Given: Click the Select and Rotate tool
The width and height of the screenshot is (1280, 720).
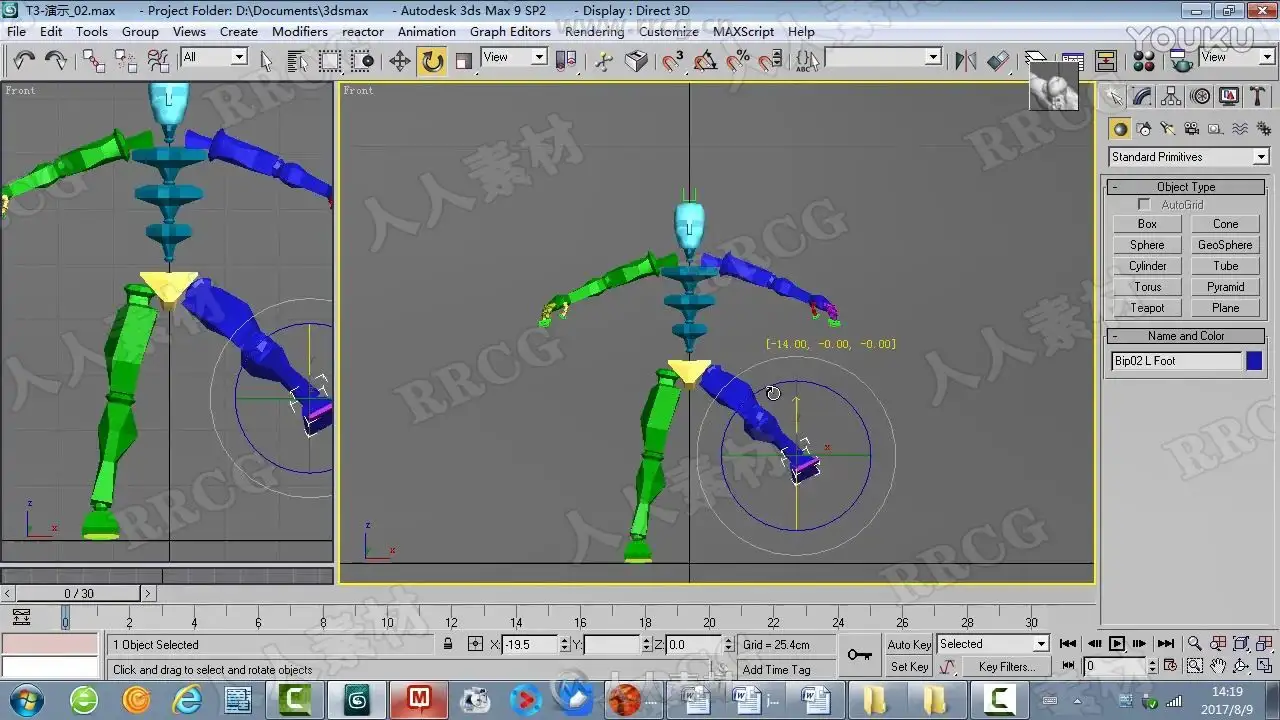Looking at the screenshot, I should coord(432,61).
